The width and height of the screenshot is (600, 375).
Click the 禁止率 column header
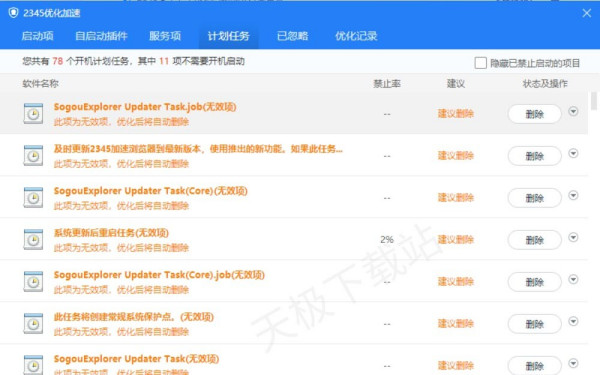point(387,83)
